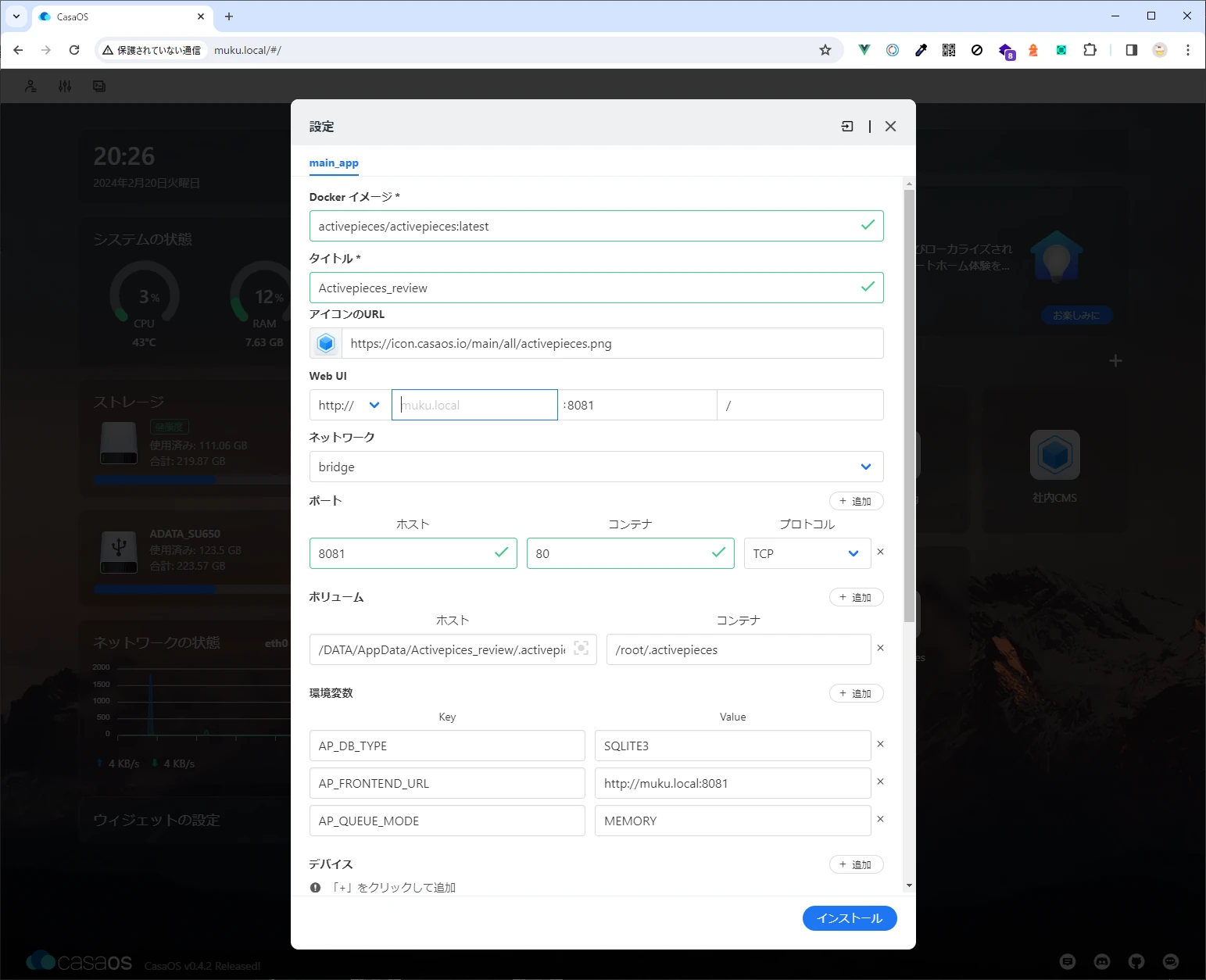The image size is (1206, 980).
Task: Click the blue install button
Action: [850, 918]
